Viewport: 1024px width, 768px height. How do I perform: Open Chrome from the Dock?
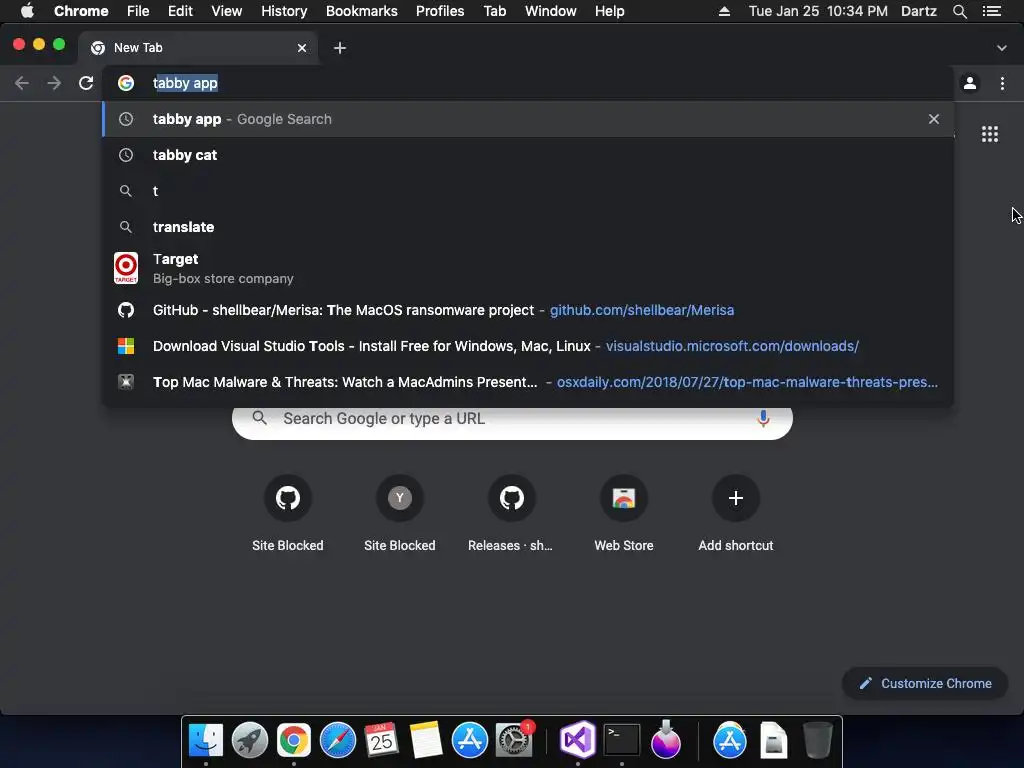click(294, 740)
